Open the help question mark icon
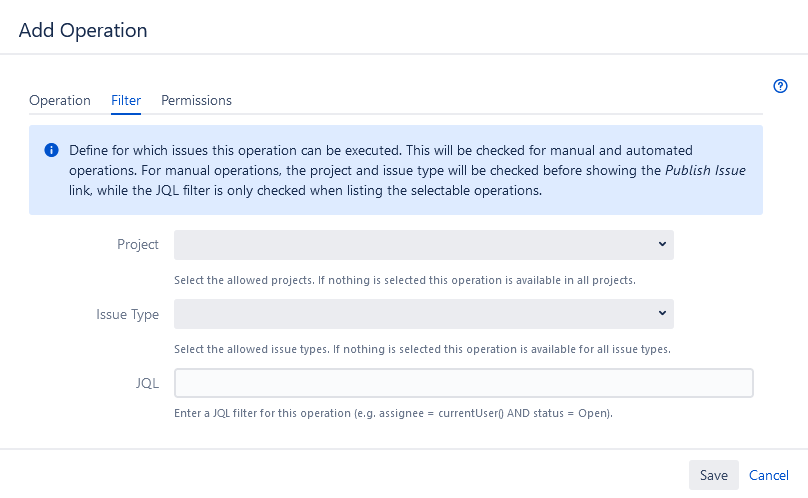The image size is (808, 498). click(x=780, y=86)
